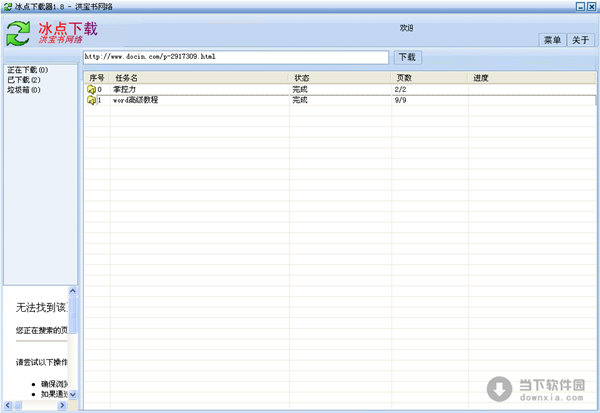The image size is (600, 413).
Task: Click the app icon in title bar
Action: (x=8, y=6)
